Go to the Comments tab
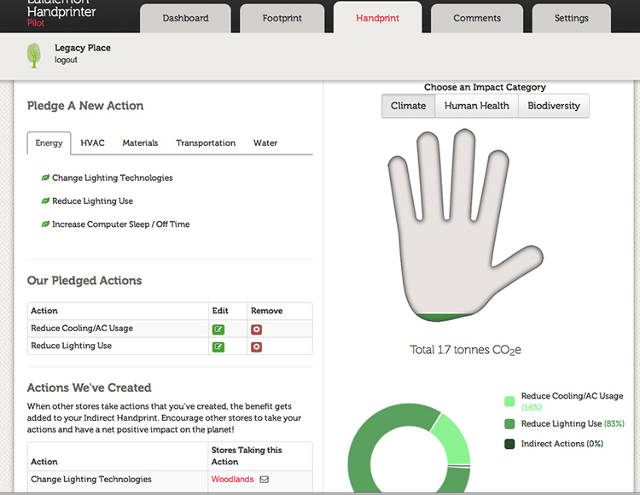Screen dimensions: 640x495 477,18
